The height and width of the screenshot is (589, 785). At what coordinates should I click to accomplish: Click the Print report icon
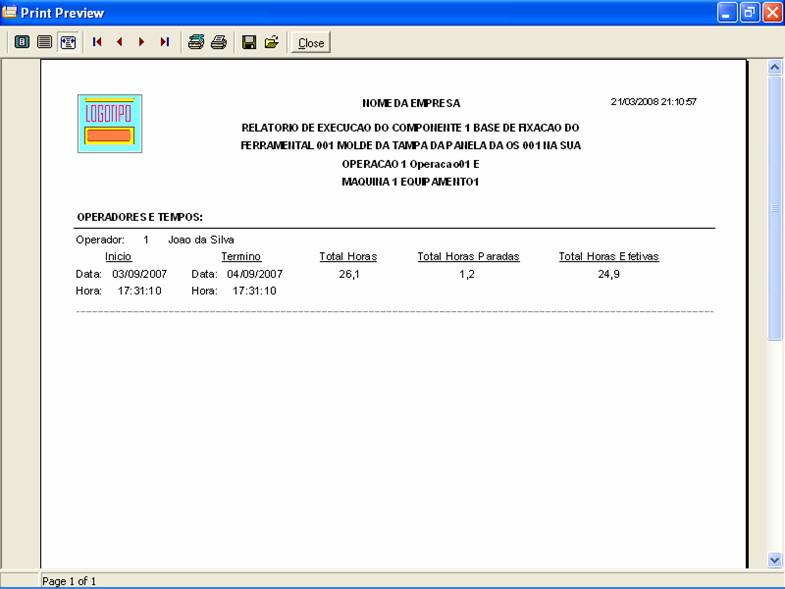219,42
